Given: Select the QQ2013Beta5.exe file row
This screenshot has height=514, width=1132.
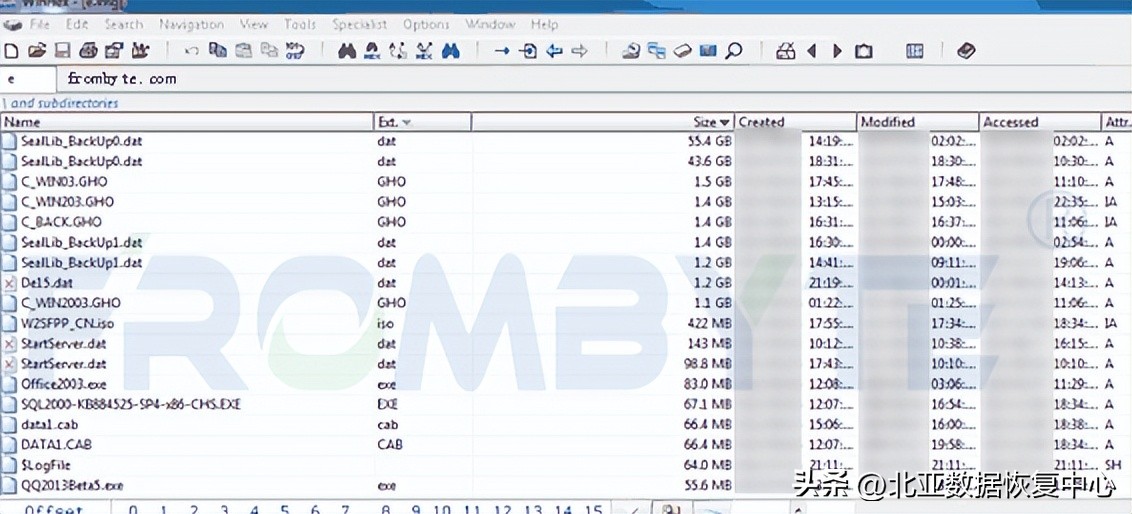Looking at the screenshot, I should click(566, 486).
